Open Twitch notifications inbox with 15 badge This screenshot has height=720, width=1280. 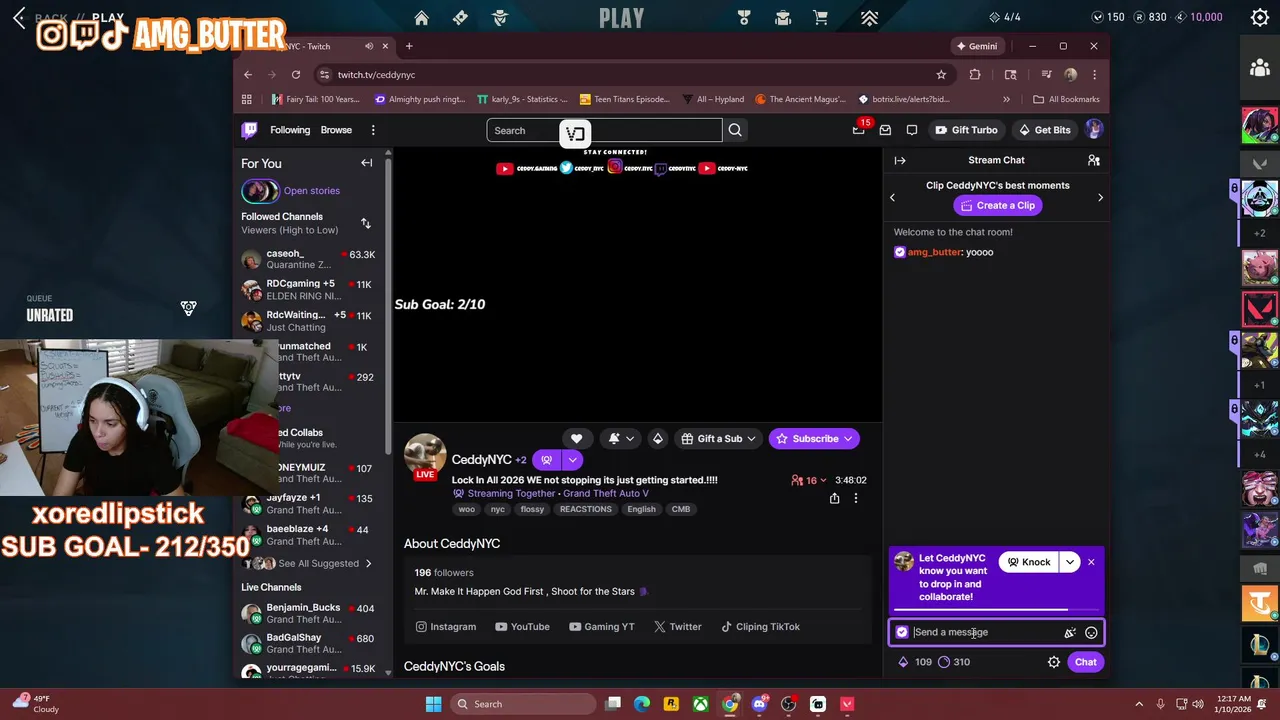coord(859,130)
